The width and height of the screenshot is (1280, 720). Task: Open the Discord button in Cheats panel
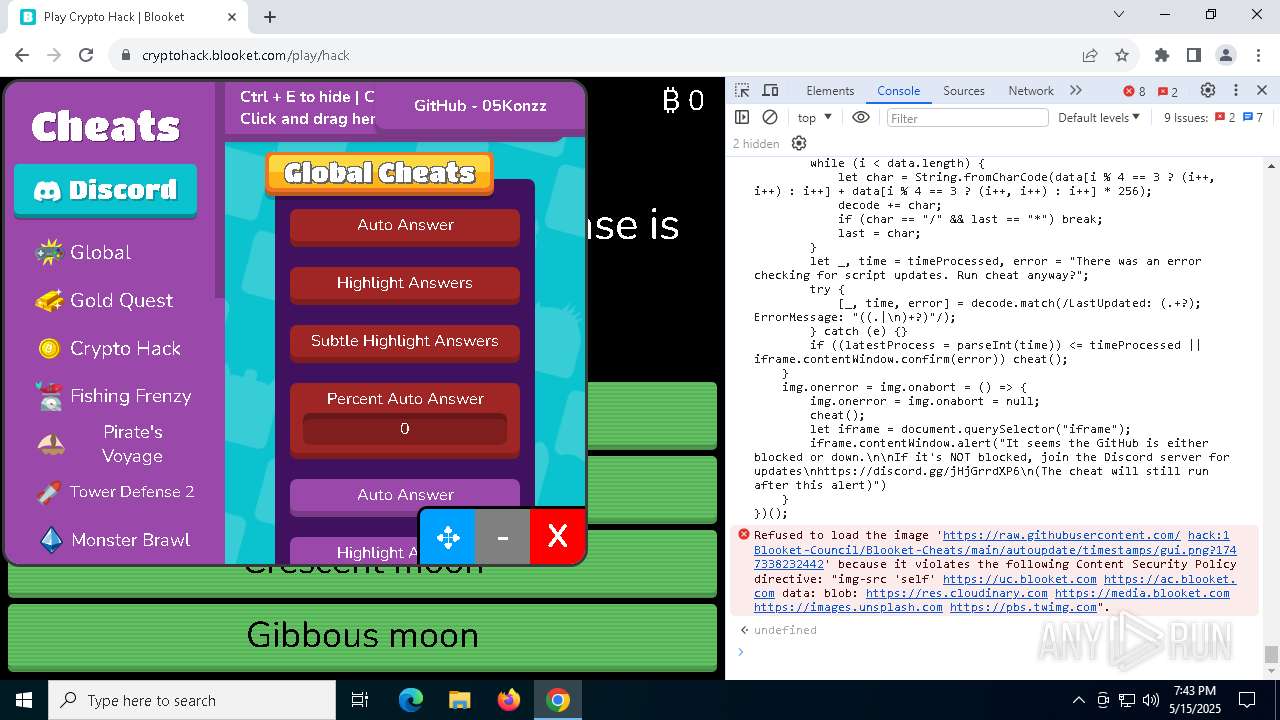(105, 190)
